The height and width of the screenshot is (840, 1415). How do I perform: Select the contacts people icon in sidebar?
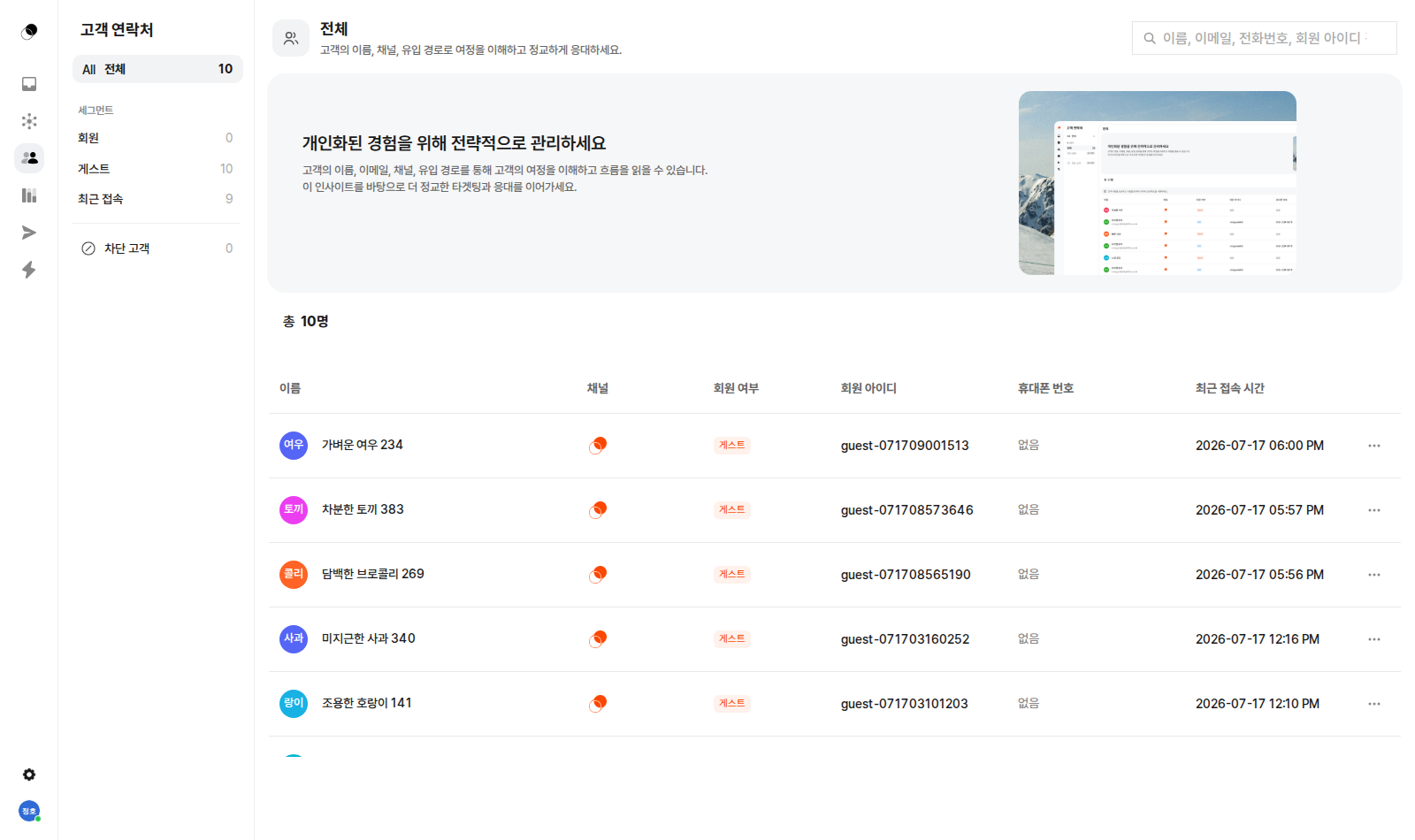click(x=29, y=158)
